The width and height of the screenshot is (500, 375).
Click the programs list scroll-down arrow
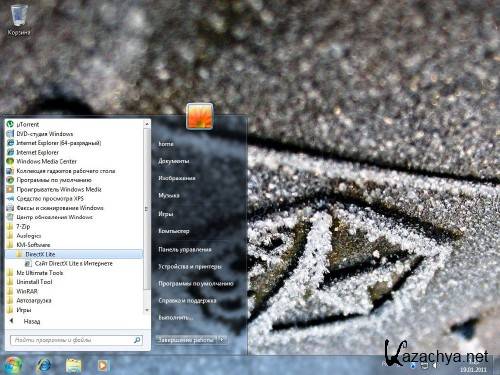click(147, 310)
